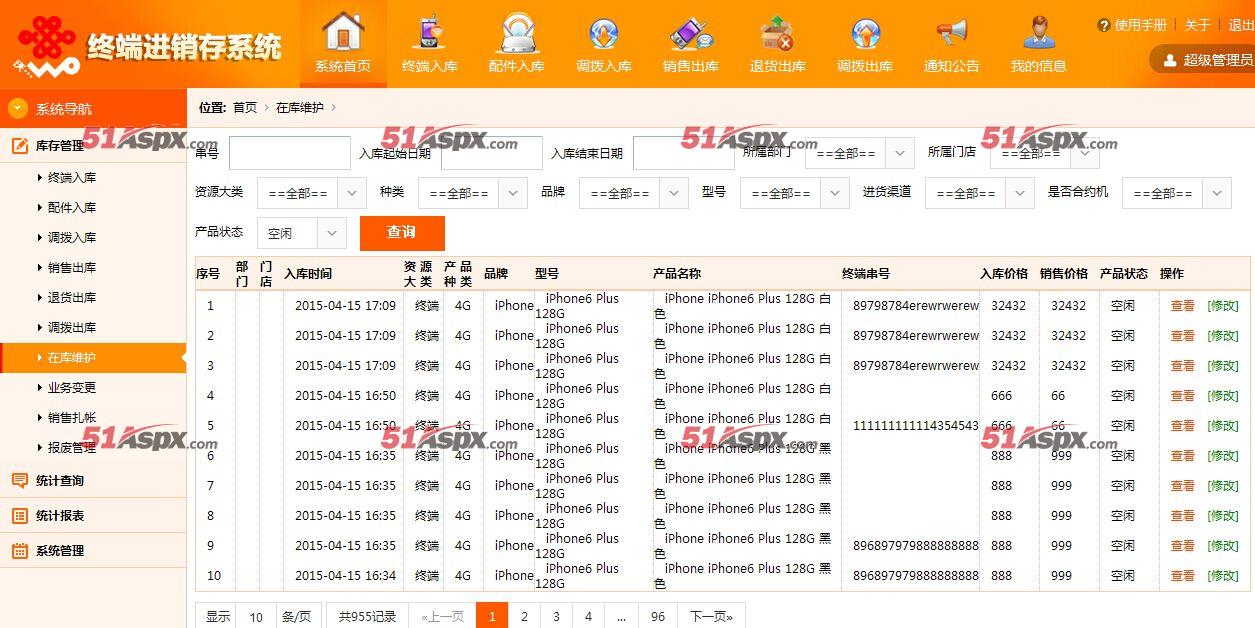Click [修改] for row 7

pos(1223,486)
